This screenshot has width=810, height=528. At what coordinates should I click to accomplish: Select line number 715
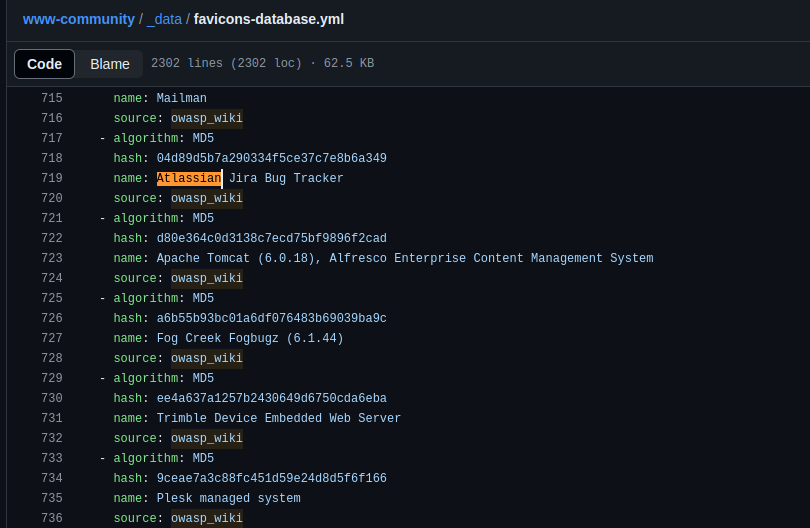pyautogui.click(x=52, y=98)
